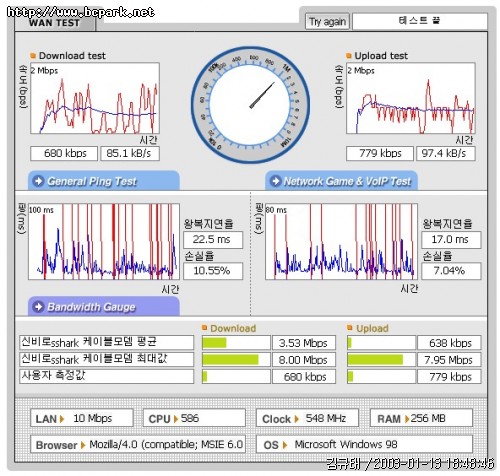This screenshot has width=500, height=476.
Task: Click the 8.00 Mbps download bar
Action: [236, 360]
